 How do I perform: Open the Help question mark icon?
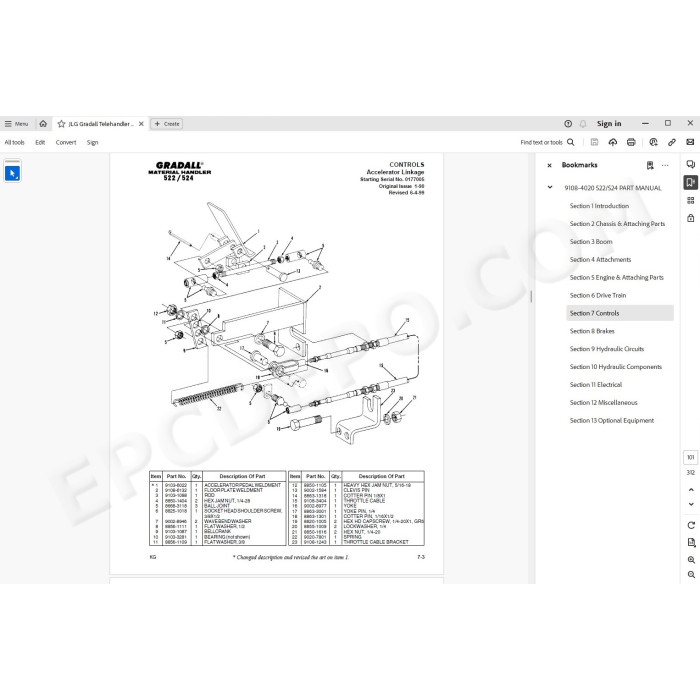568,124
